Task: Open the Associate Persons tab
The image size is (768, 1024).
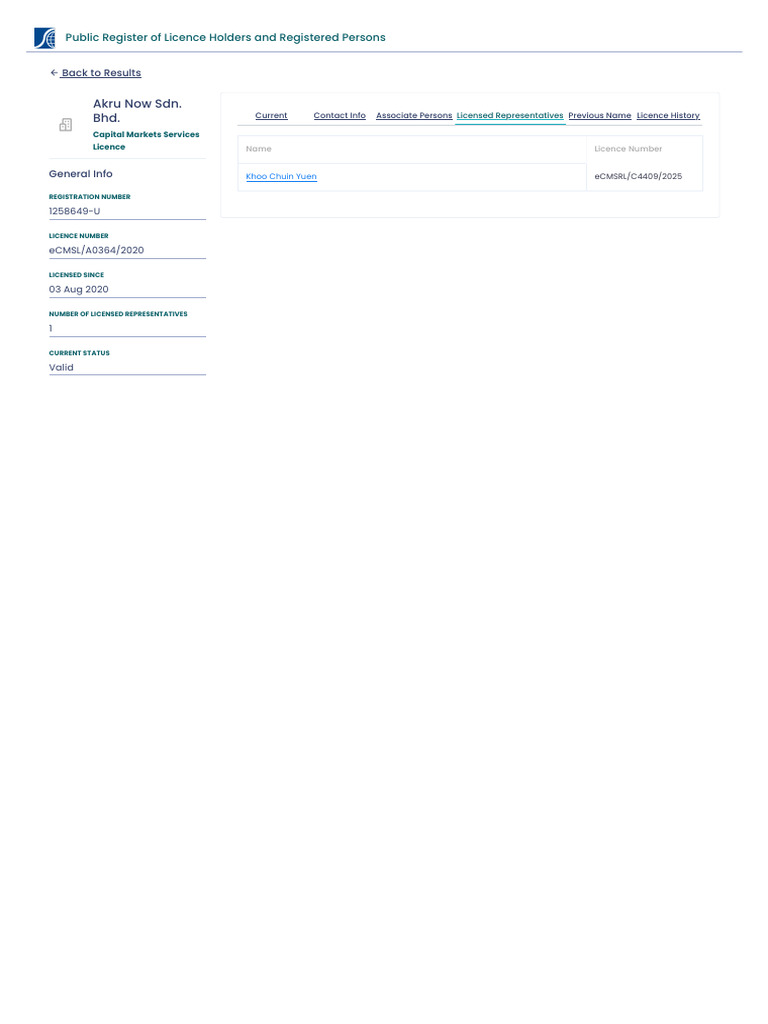Action: (x=414, y=116)
